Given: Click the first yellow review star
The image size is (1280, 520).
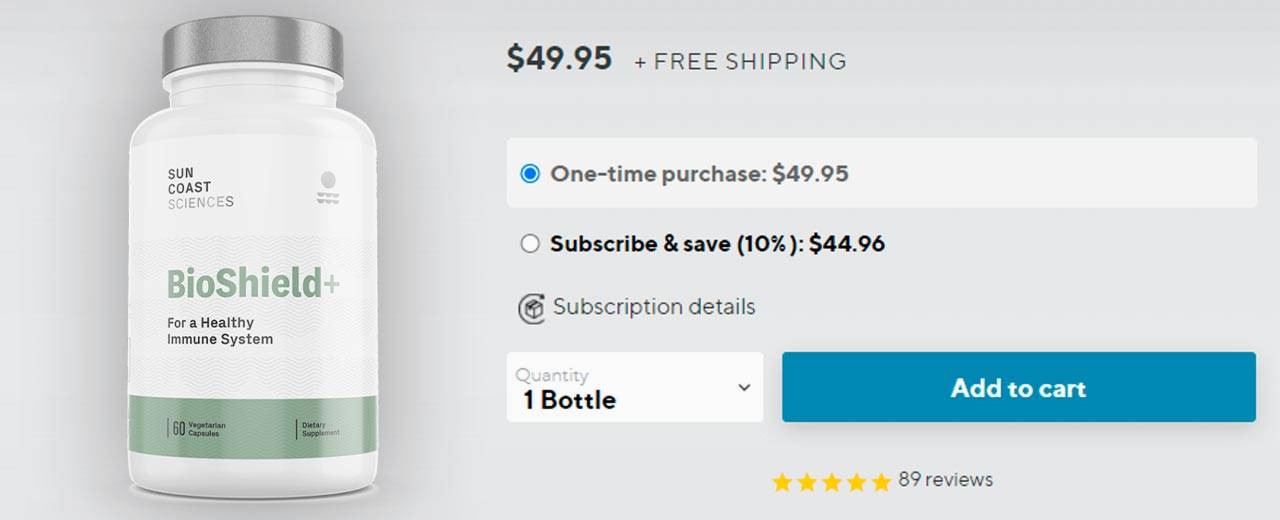Looking at the screenshot, I should (782, 482).
